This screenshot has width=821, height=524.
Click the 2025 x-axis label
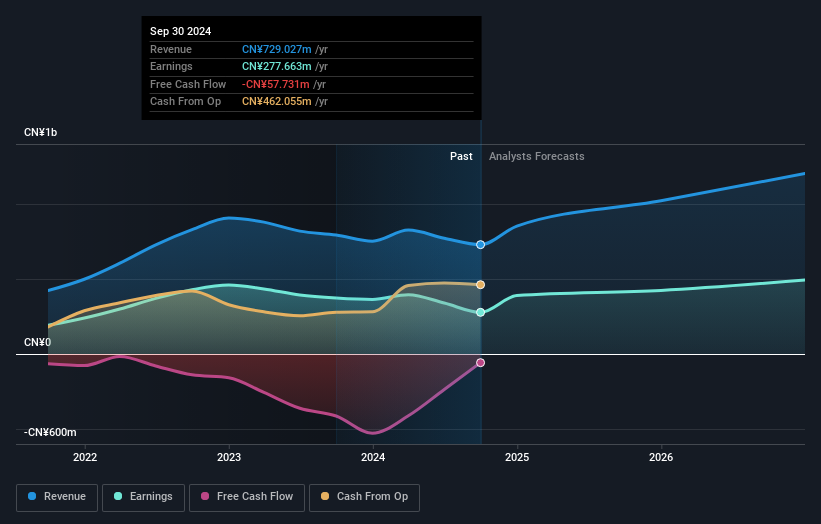tap(517, 458)
